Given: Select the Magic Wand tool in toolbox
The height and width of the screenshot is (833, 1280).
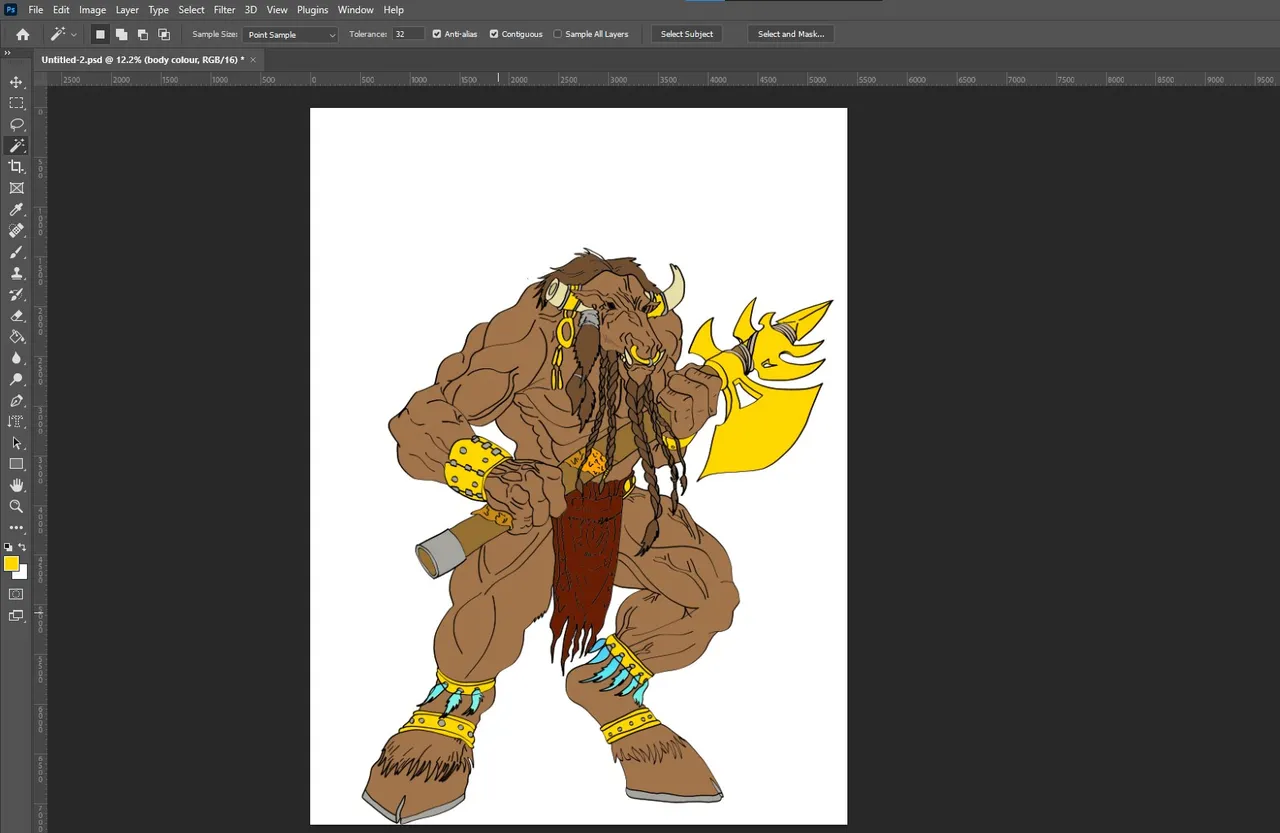Looking at the screenshot, I should click(16, 146).
